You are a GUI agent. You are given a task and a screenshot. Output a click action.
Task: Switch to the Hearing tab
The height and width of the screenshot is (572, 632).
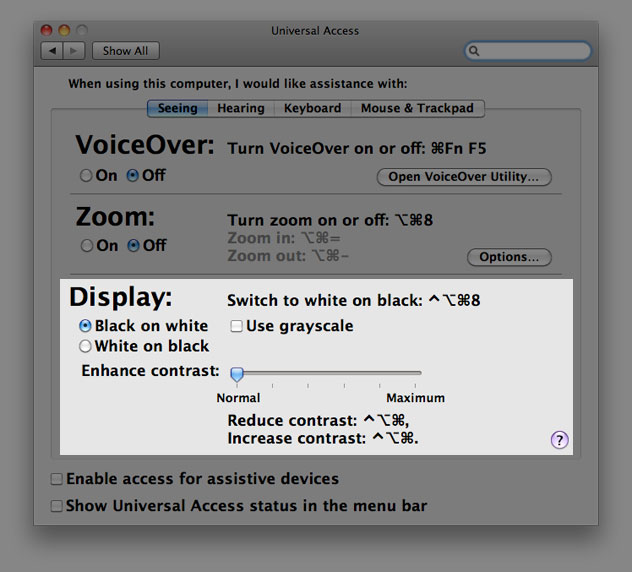point(241,108)
